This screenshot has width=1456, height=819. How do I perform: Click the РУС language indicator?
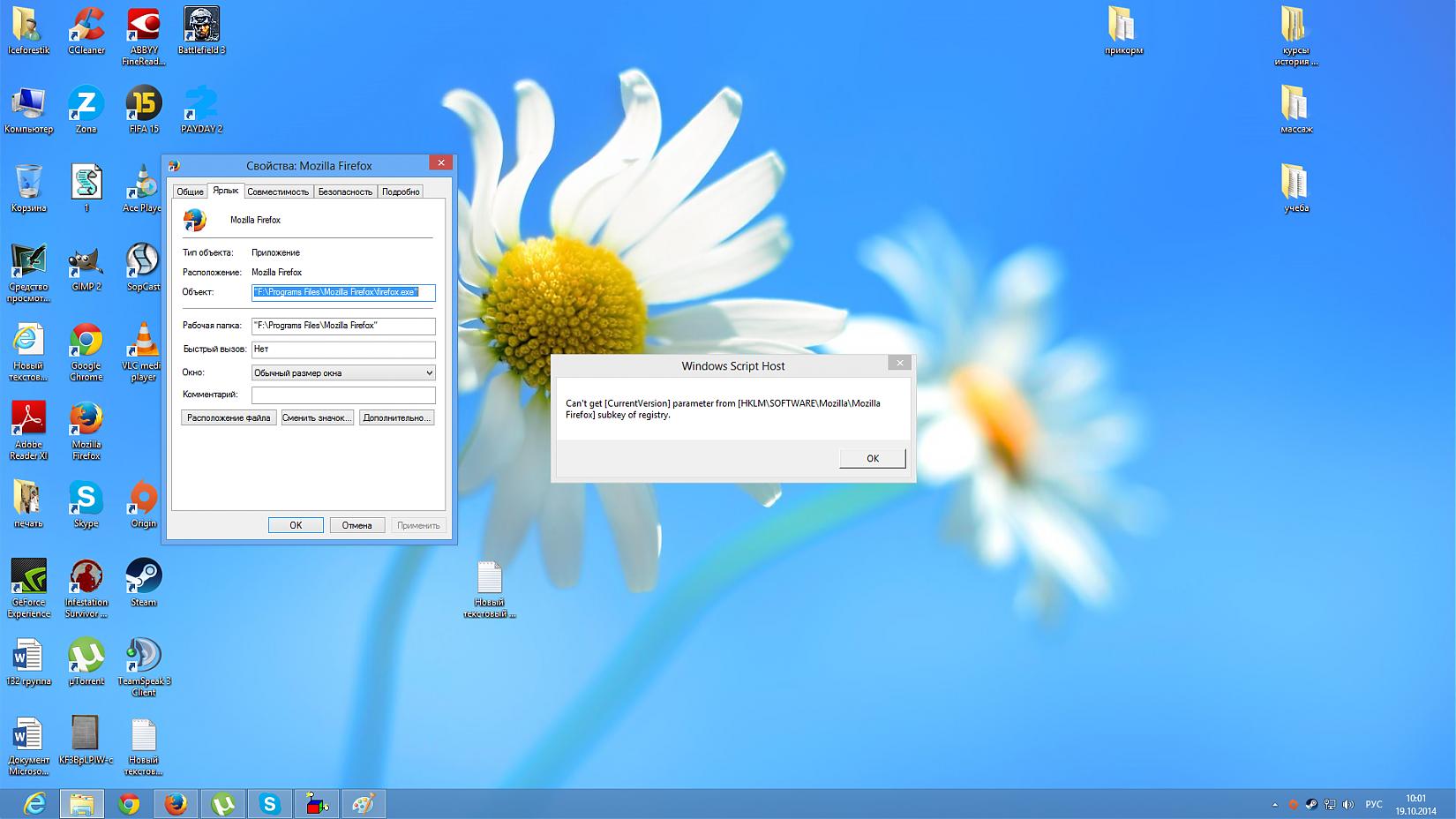pyautogui.click(x=1374, y=805)
